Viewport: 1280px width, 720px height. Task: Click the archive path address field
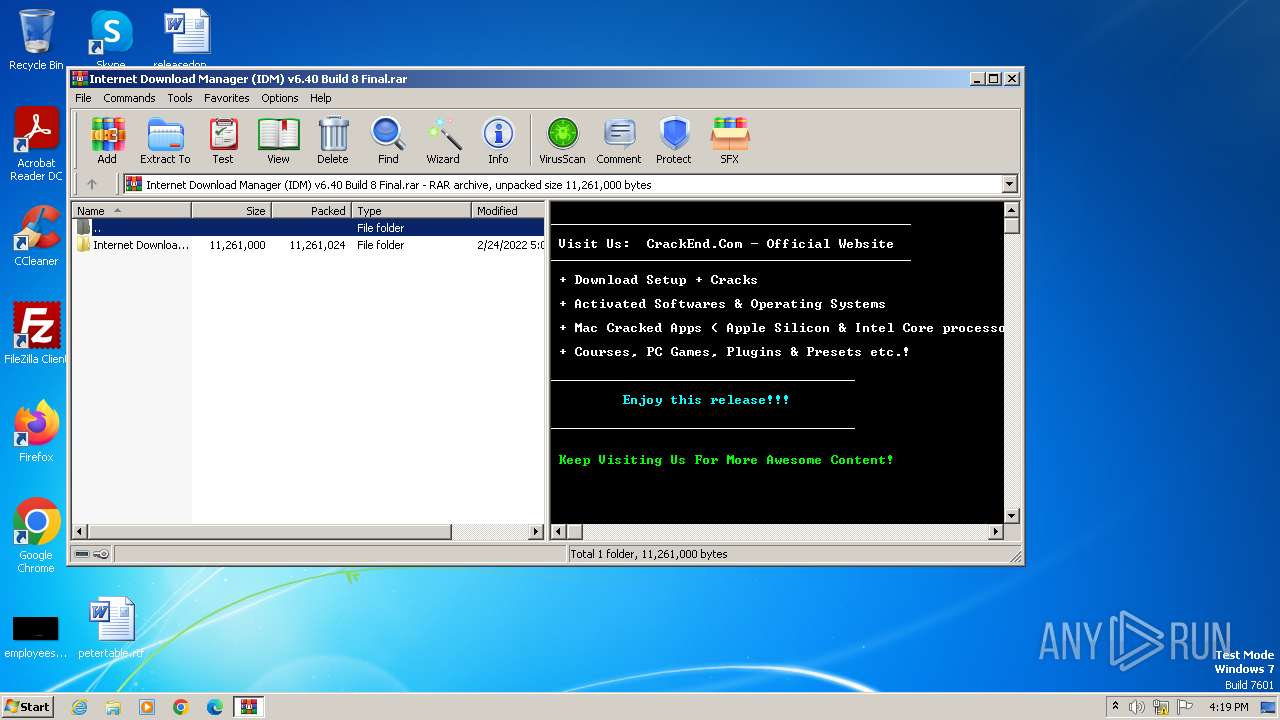pyautogui.click(x=564, y=184)
